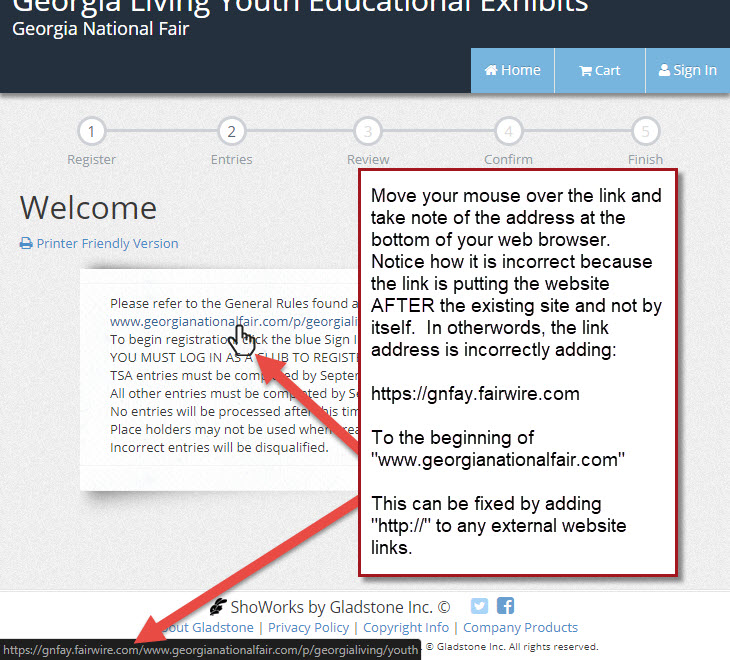The height and width of the screenshot is (660, 730).
Task: Open the Privacy Policy footer link
Action: (308, 627)
